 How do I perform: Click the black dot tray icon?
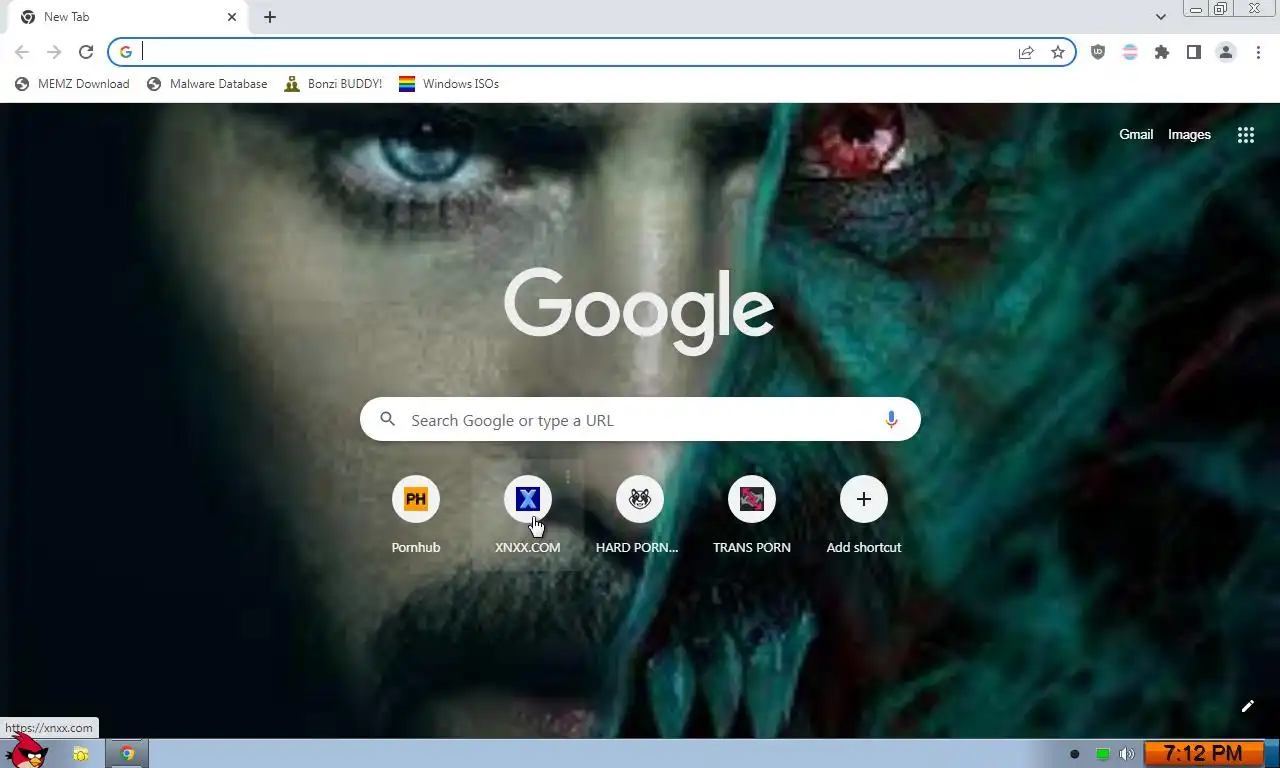point(1075,754)
